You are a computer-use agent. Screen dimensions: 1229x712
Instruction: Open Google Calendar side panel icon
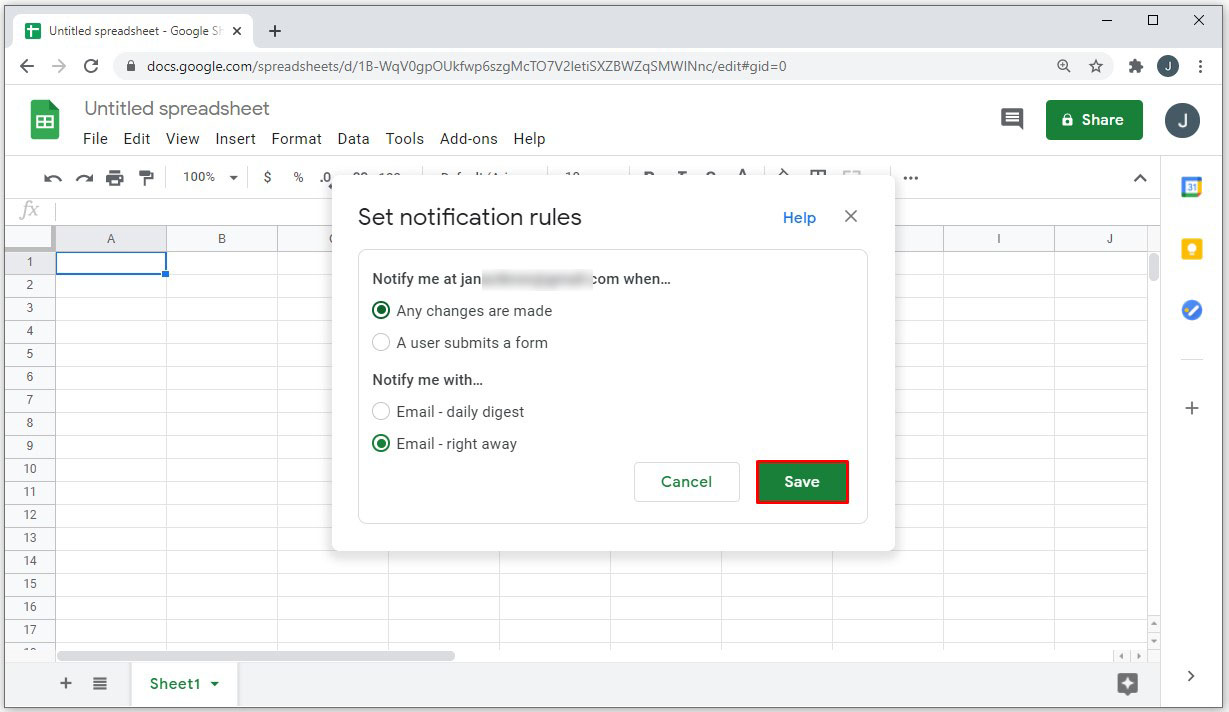[x=1191, y=187]
